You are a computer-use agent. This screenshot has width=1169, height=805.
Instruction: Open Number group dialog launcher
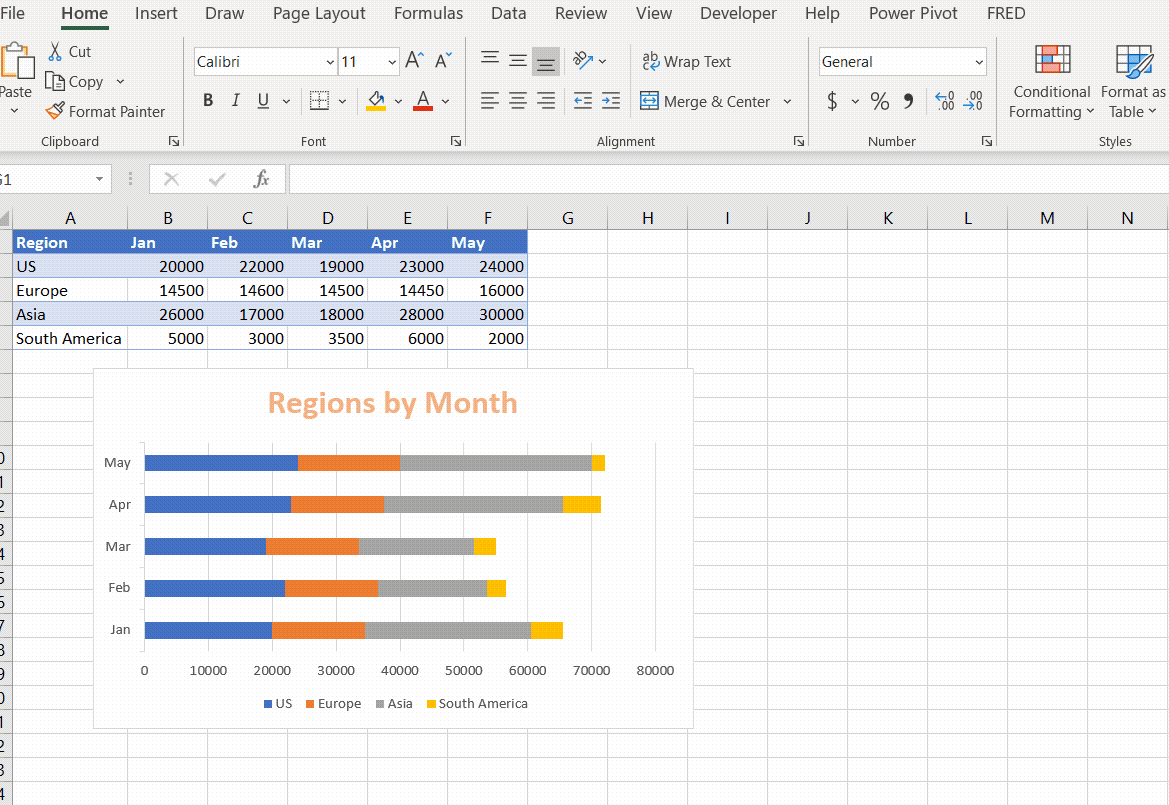[x=986, y=141]
